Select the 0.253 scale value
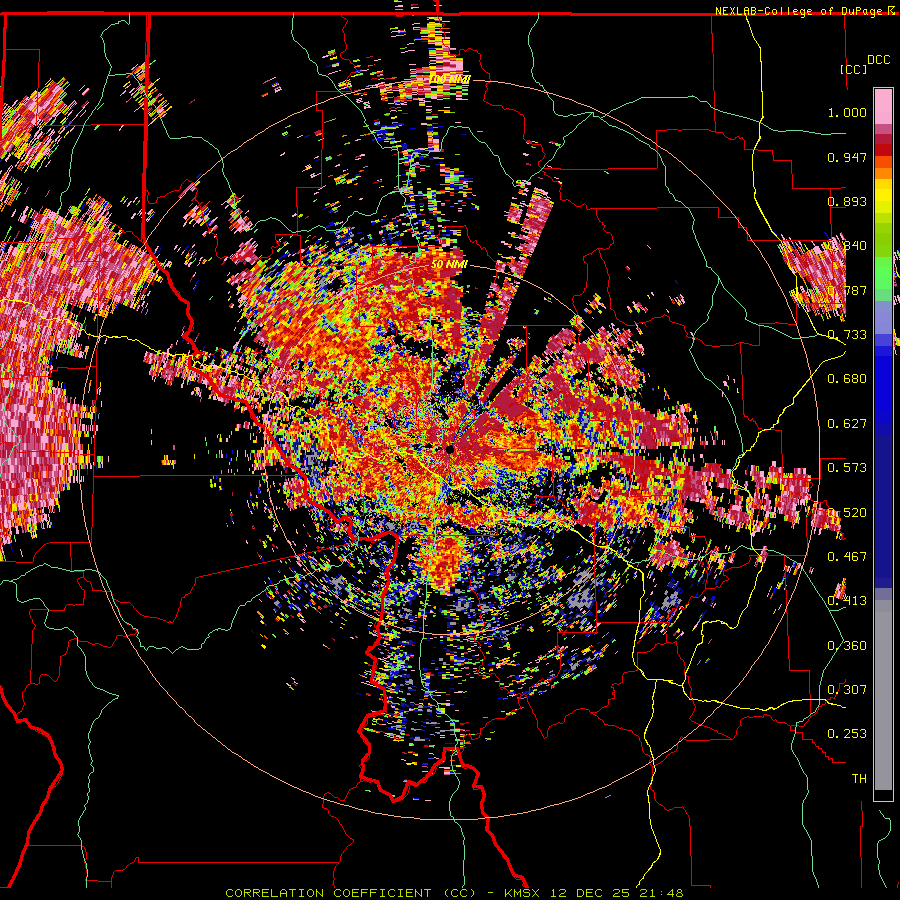 [x=847, y=734]
